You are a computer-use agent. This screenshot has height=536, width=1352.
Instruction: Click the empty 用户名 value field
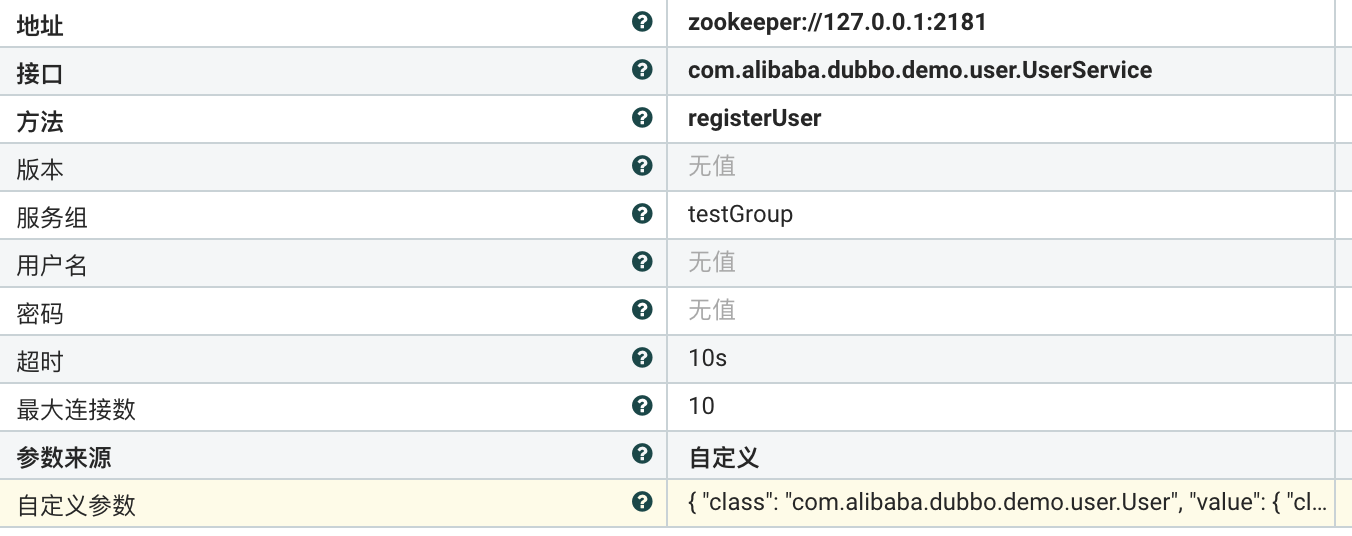[1000, 263]
